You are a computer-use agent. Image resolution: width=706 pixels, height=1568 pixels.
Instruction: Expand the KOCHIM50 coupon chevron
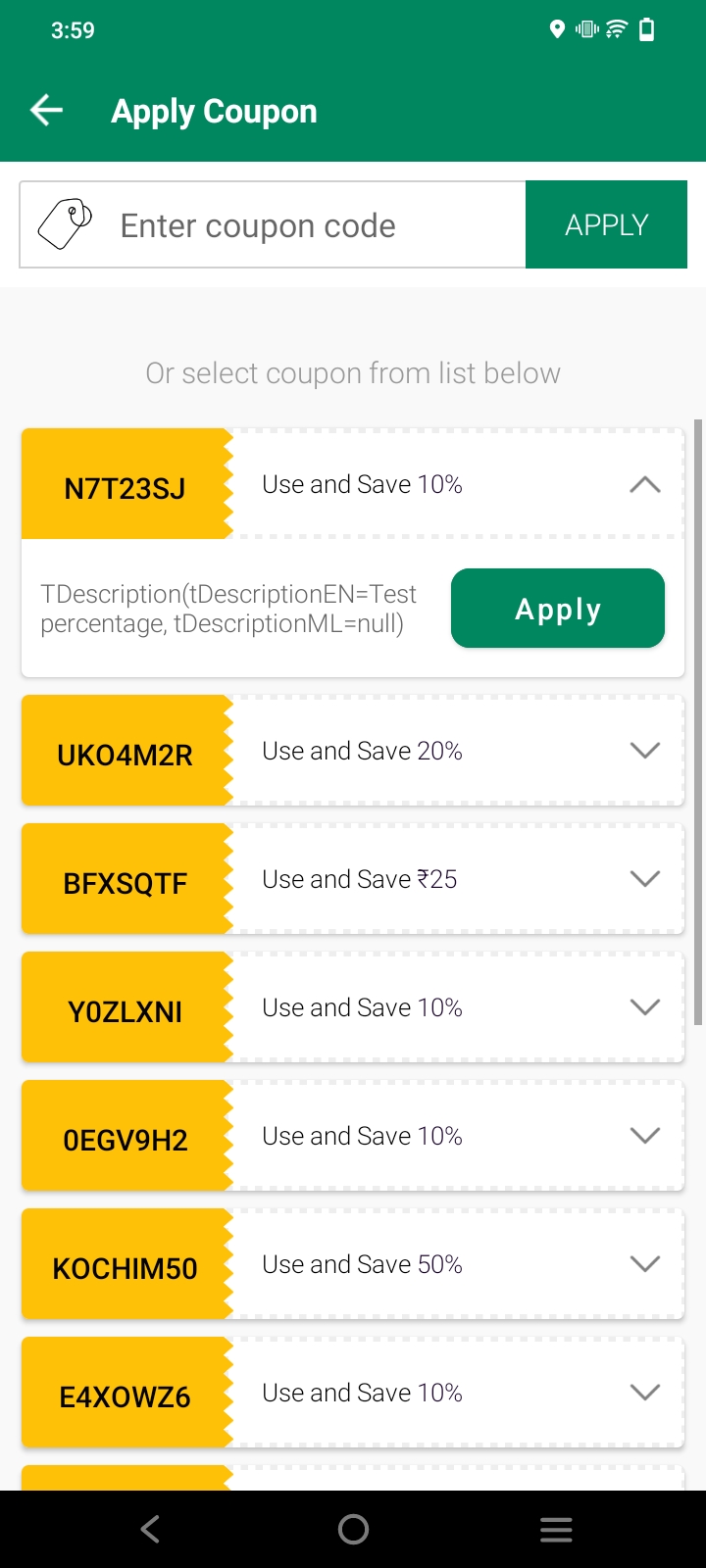644,1264
